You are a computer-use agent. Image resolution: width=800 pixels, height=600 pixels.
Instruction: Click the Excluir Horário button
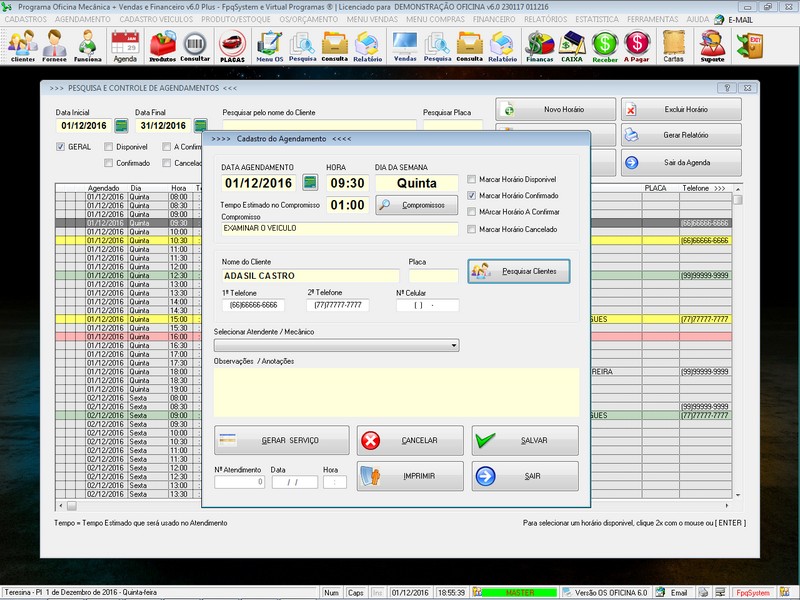681,109
